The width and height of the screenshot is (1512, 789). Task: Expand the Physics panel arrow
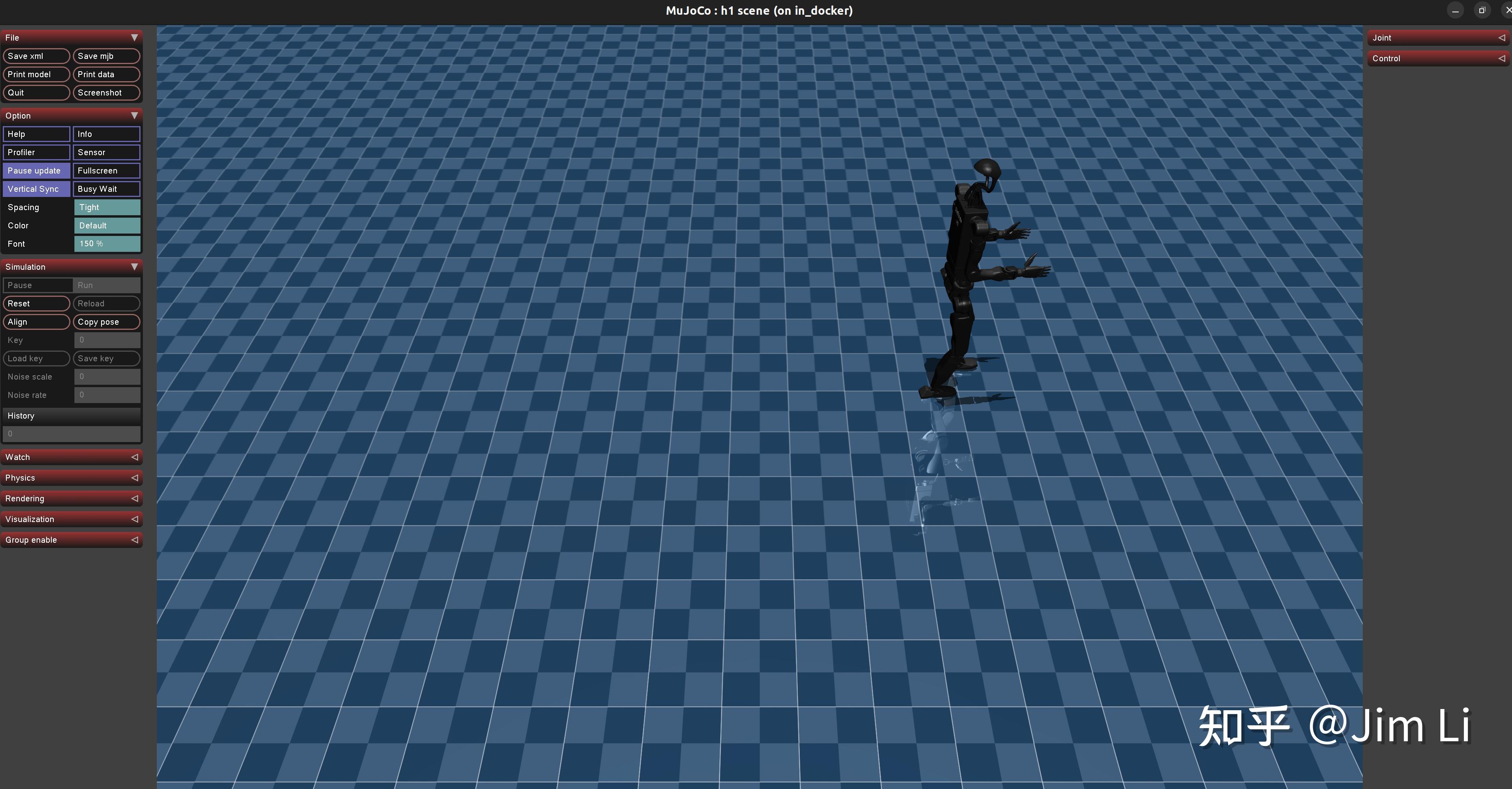(135, 477)
